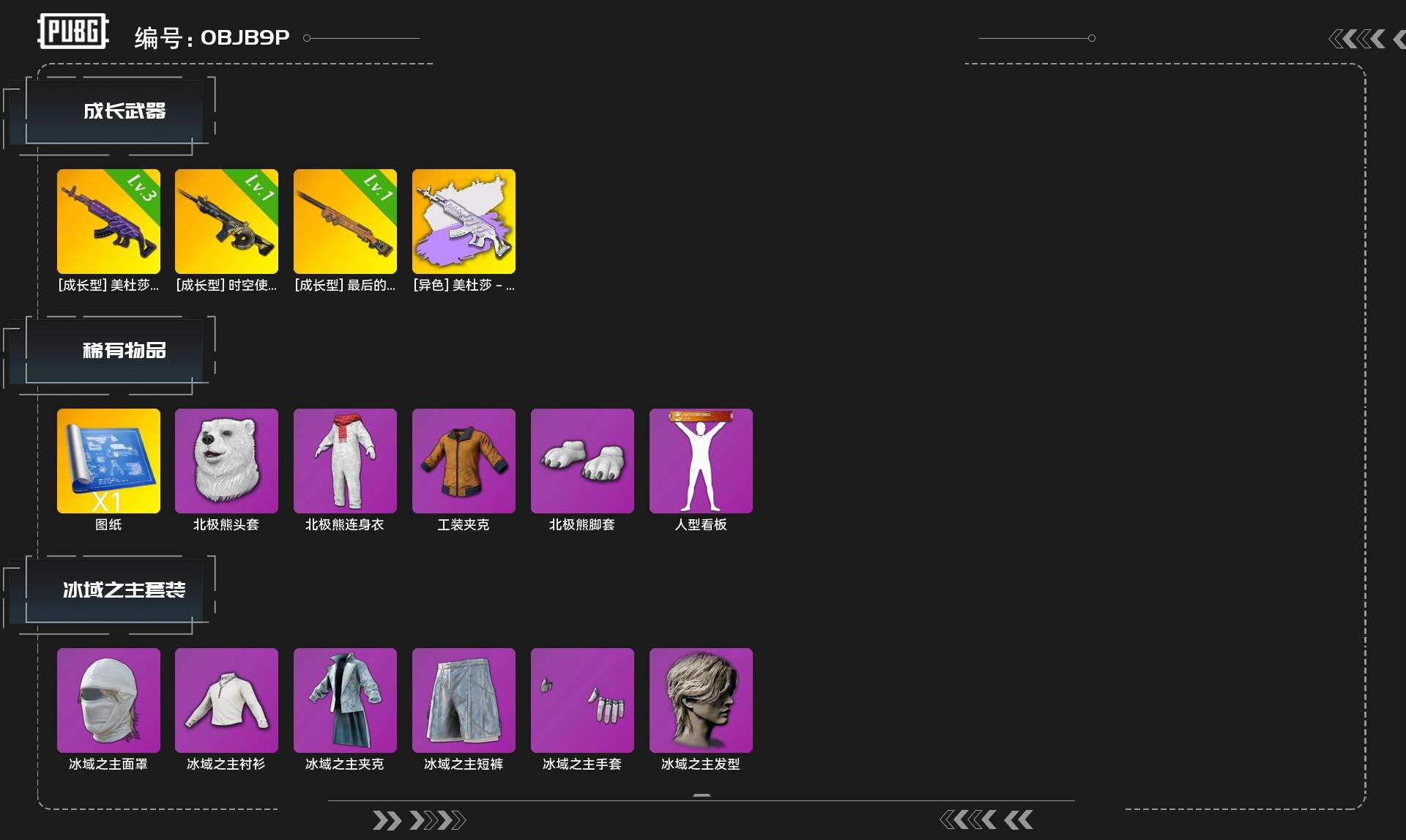Click the 图纸 blueprint item

click(108, 461)
